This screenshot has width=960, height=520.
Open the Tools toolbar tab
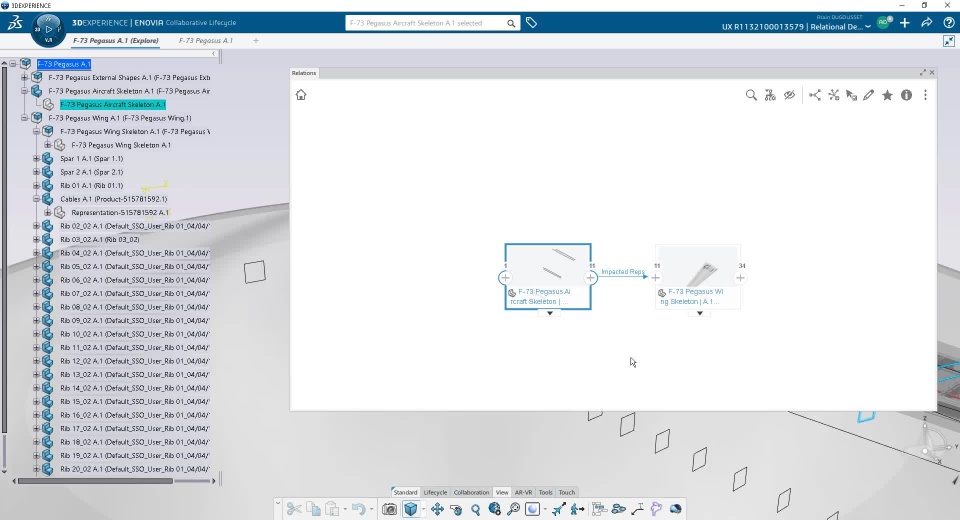tap(546, 492)
